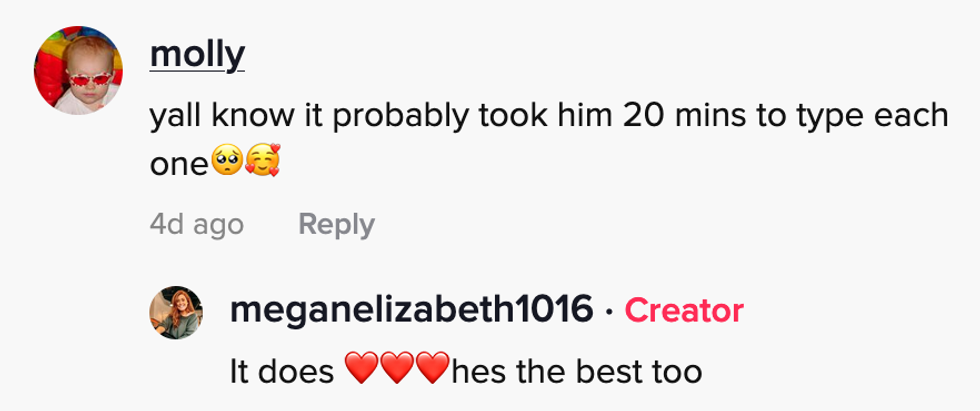Click the Reply button under molly's comment
This screenshot has height=411, width=980.
click(x=336, y=225)
